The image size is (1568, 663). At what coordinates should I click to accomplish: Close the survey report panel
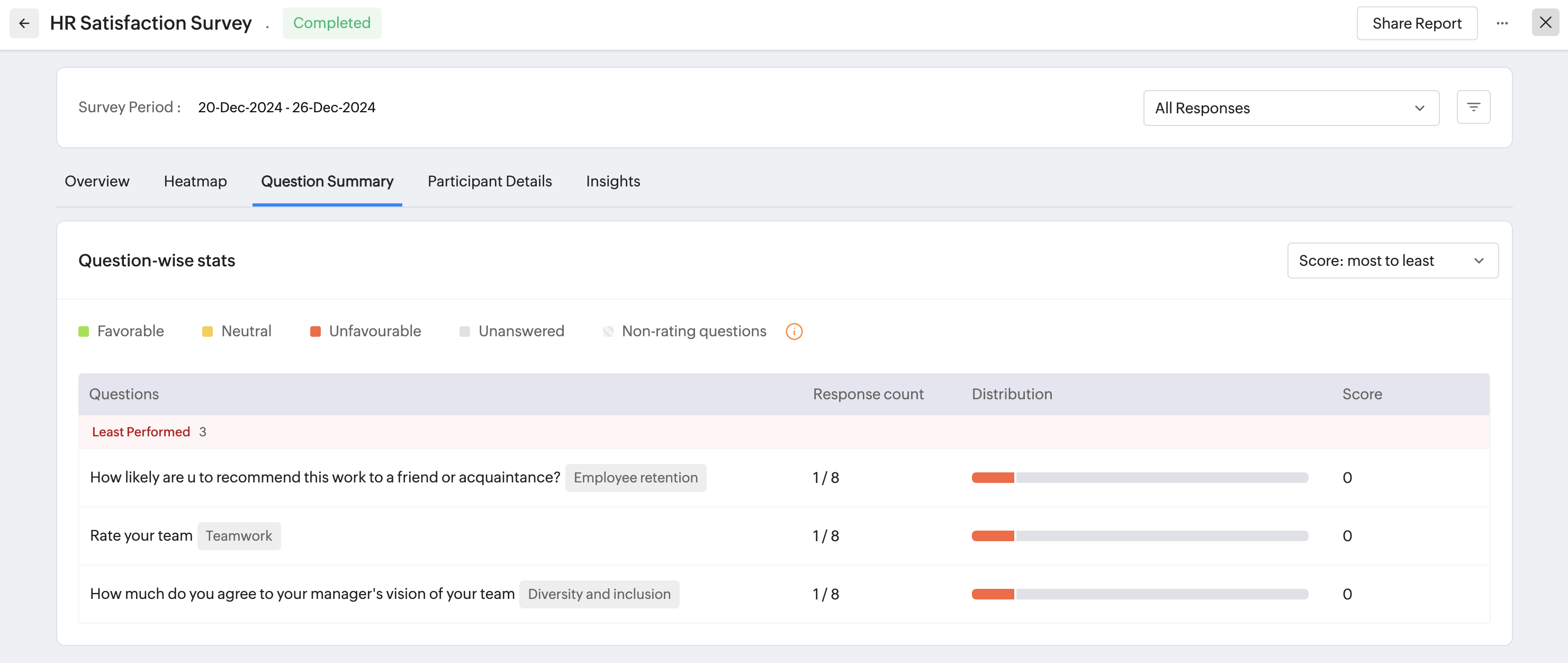[1545, 23]
